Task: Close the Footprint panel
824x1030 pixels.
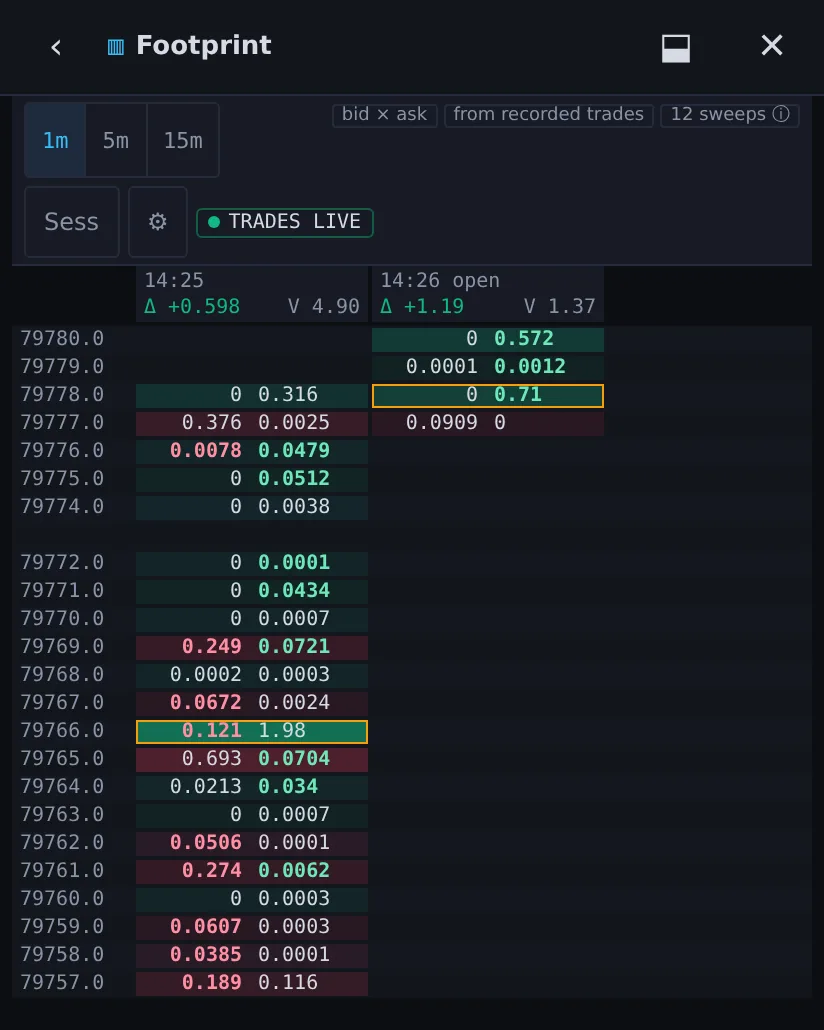Action: point(771,45)
